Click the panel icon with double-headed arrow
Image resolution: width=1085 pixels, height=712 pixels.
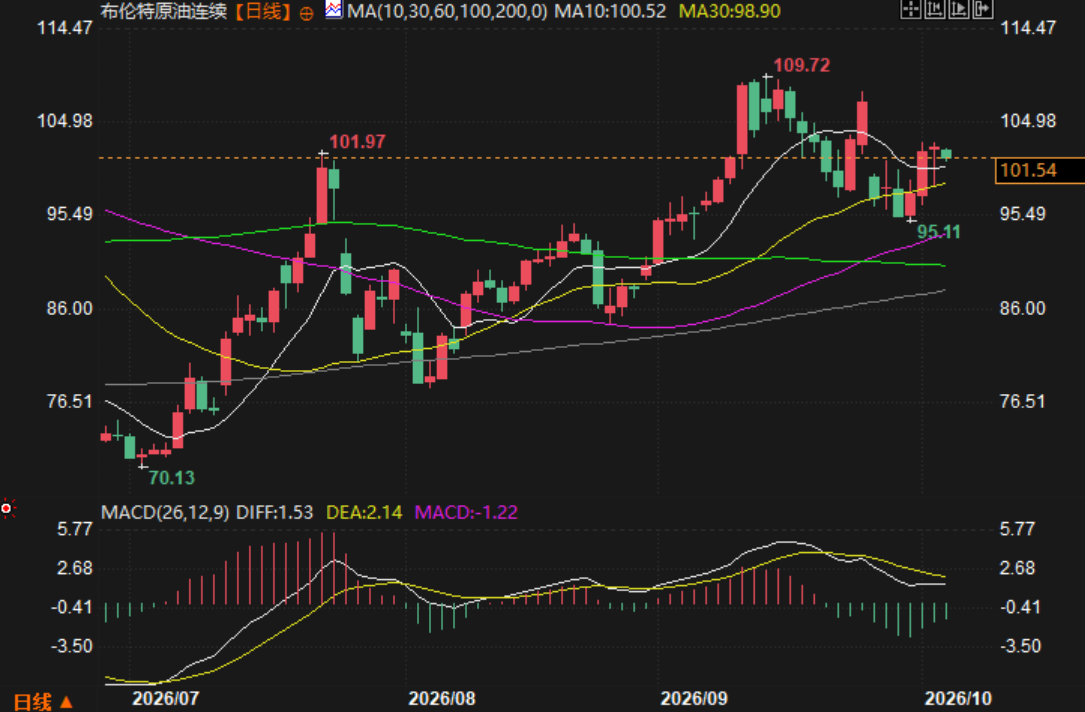tap(983, 9)
